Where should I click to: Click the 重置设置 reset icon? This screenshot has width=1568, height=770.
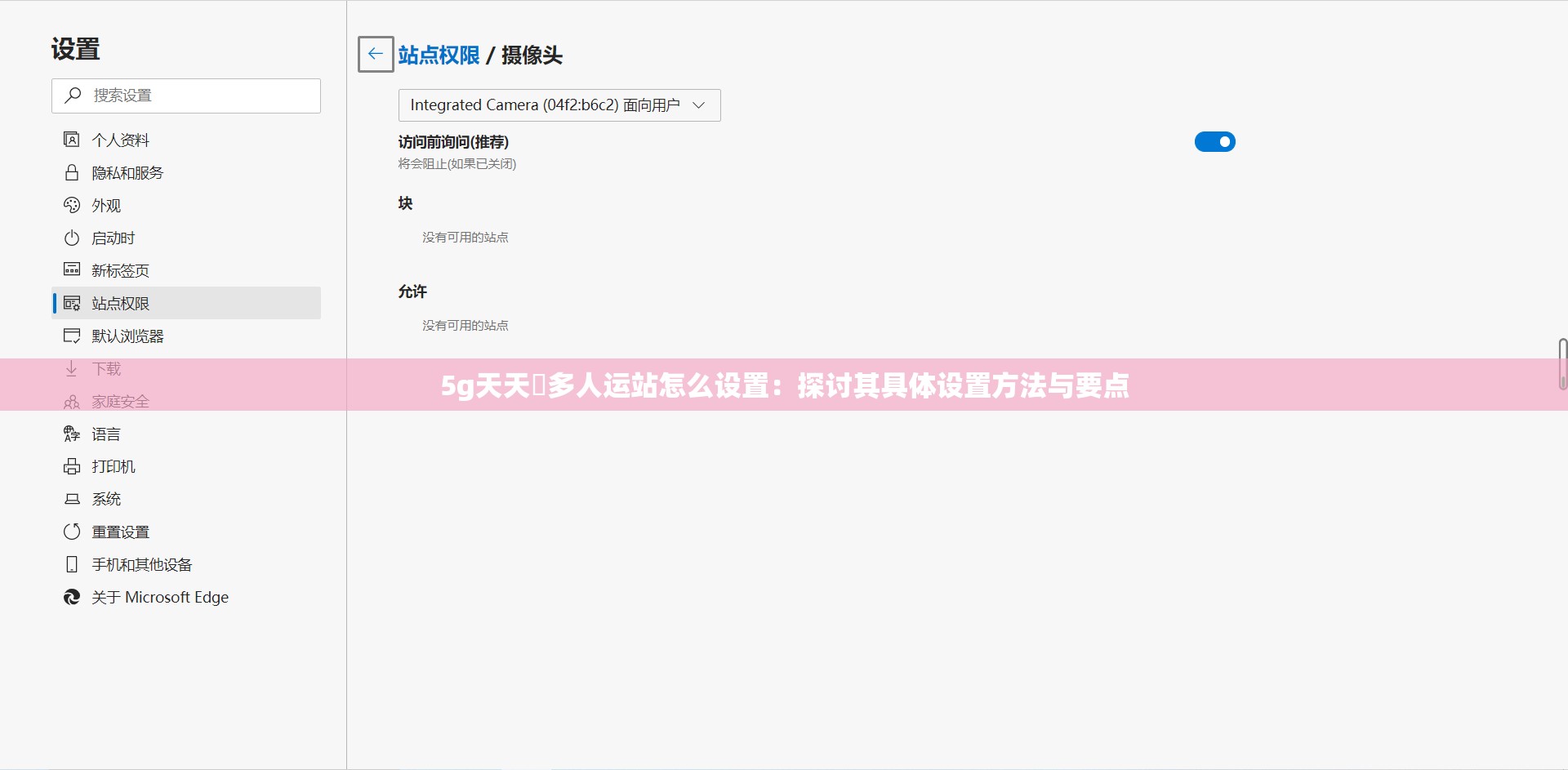[72, 532]
